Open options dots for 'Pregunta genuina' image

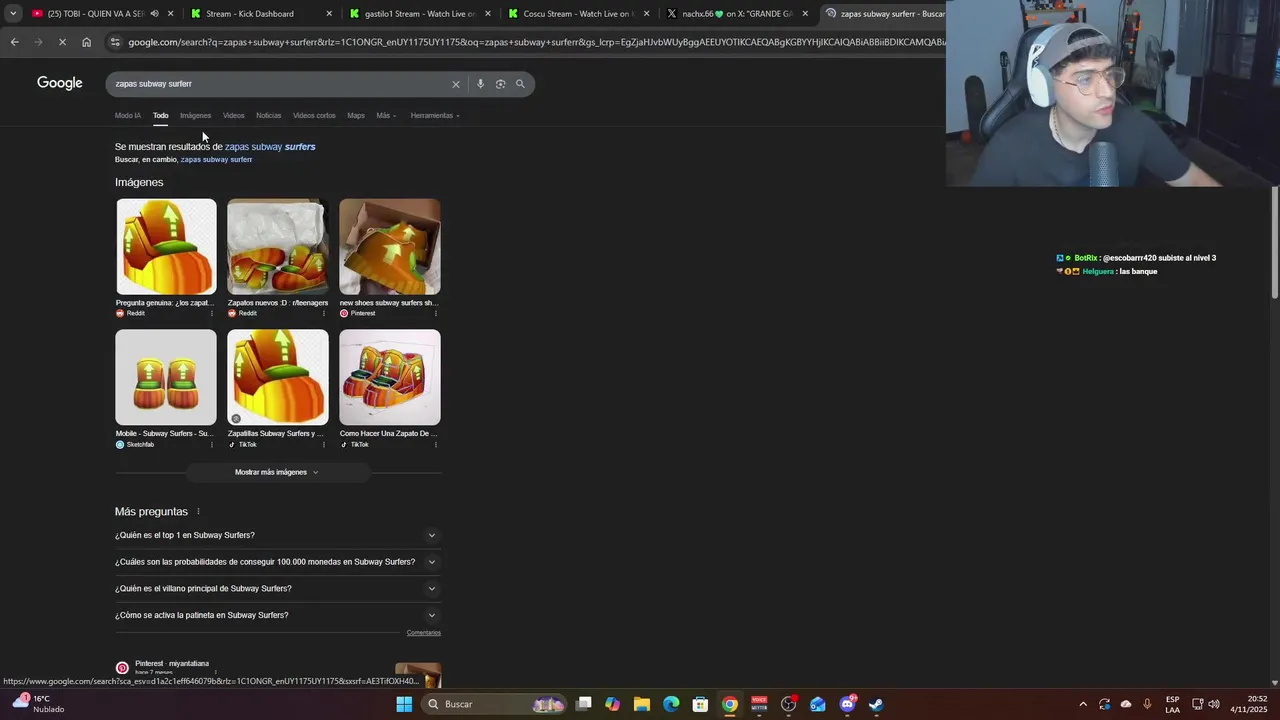point(211,313)
